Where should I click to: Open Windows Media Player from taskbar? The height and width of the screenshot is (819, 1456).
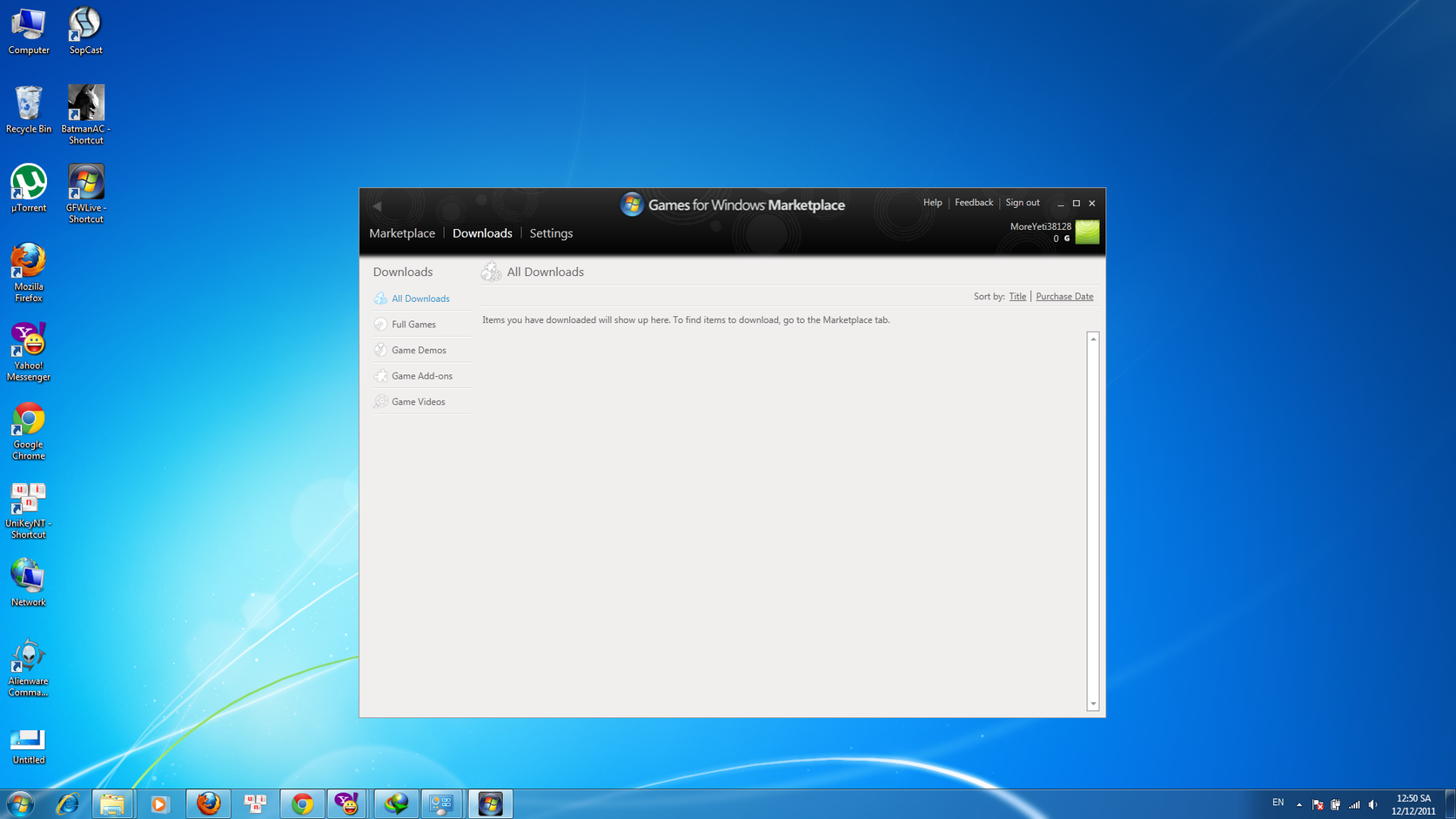tap(159, 804)
